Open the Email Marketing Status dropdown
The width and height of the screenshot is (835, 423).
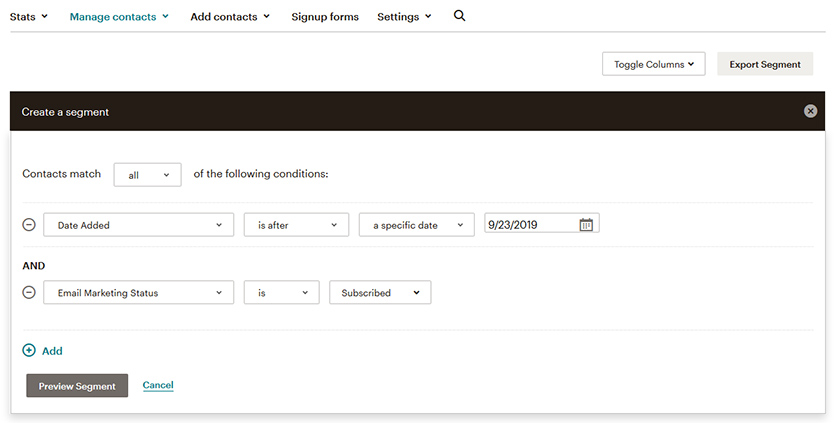[x=138, y=292]
